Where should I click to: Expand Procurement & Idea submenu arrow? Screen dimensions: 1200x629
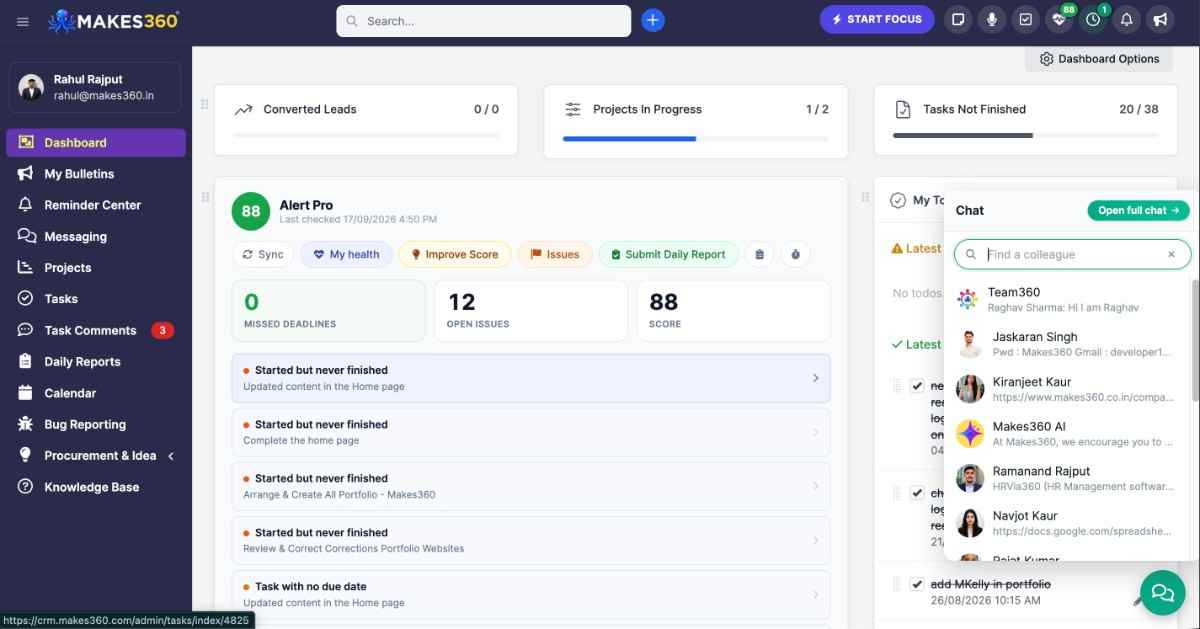click(171, 456)
